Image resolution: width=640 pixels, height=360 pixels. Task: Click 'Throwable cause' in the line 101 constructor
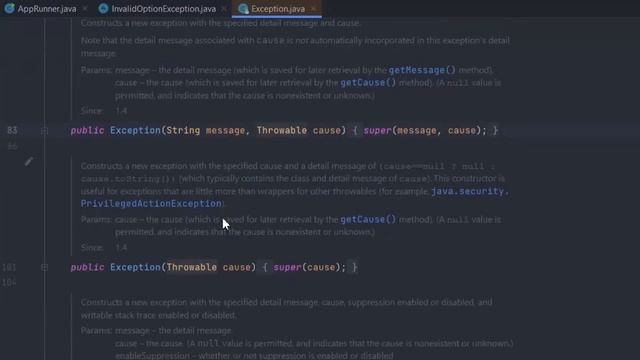(208, 267)
